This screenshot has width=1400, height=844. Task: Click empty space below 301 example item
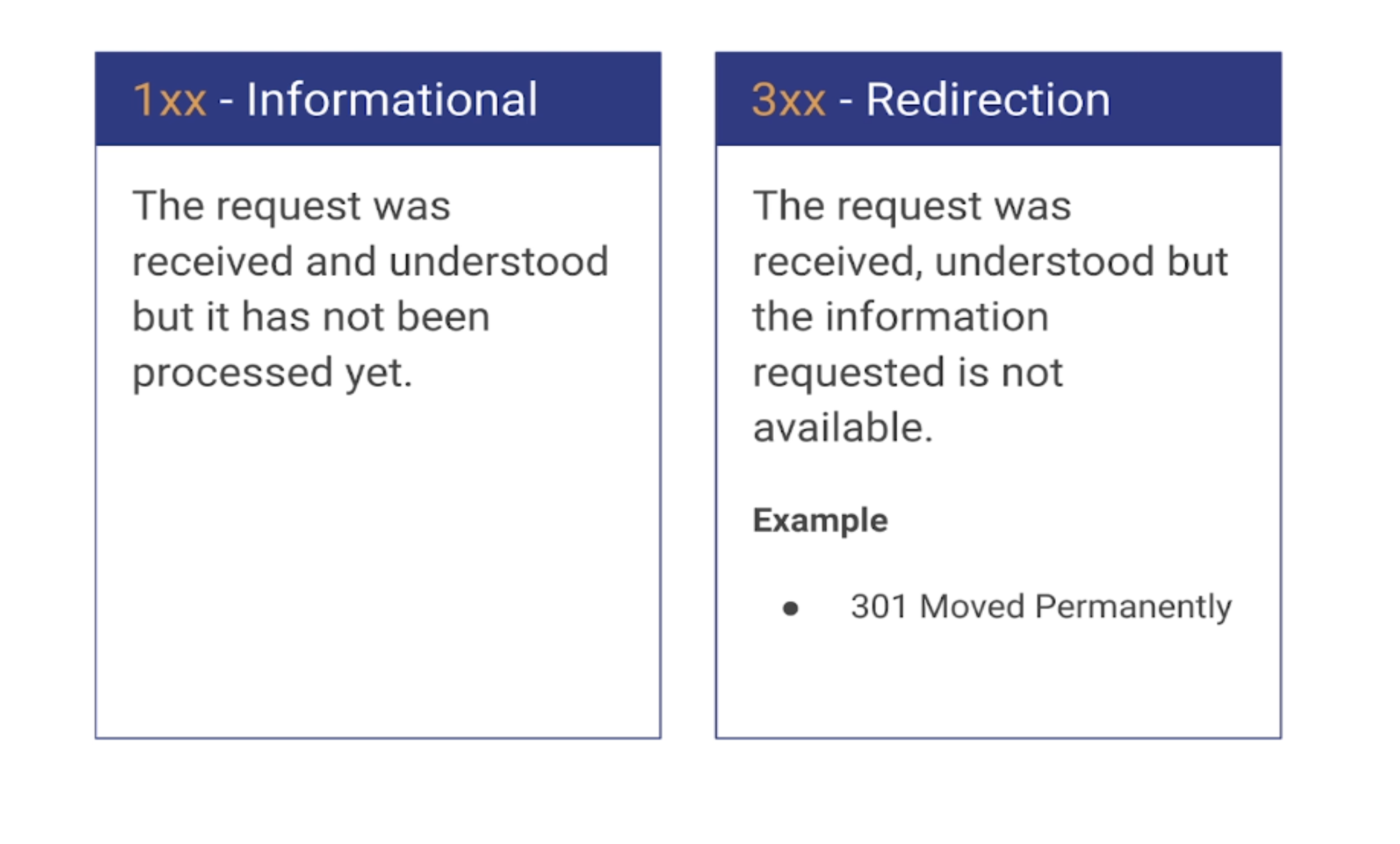point(997,683)
